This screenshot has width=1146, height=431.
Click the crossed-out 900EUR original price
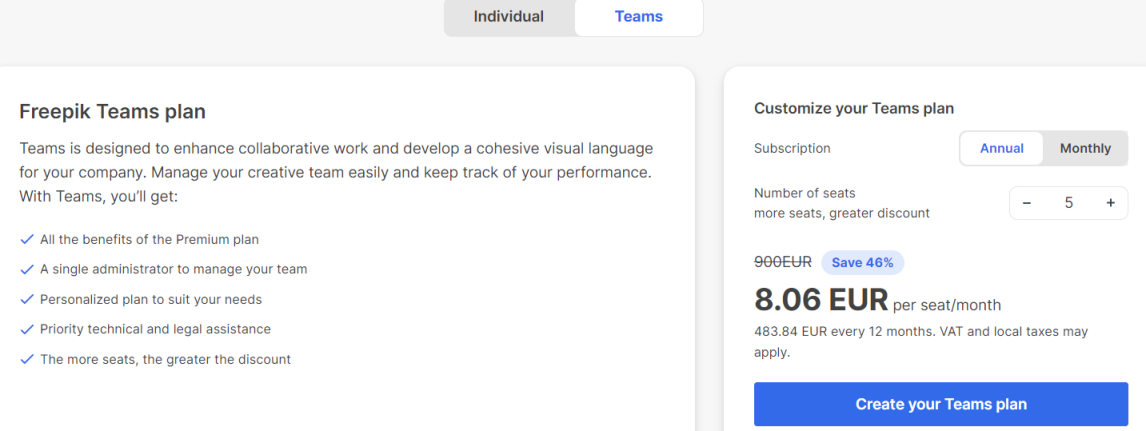pyautogui.click(x=782, y=262)
